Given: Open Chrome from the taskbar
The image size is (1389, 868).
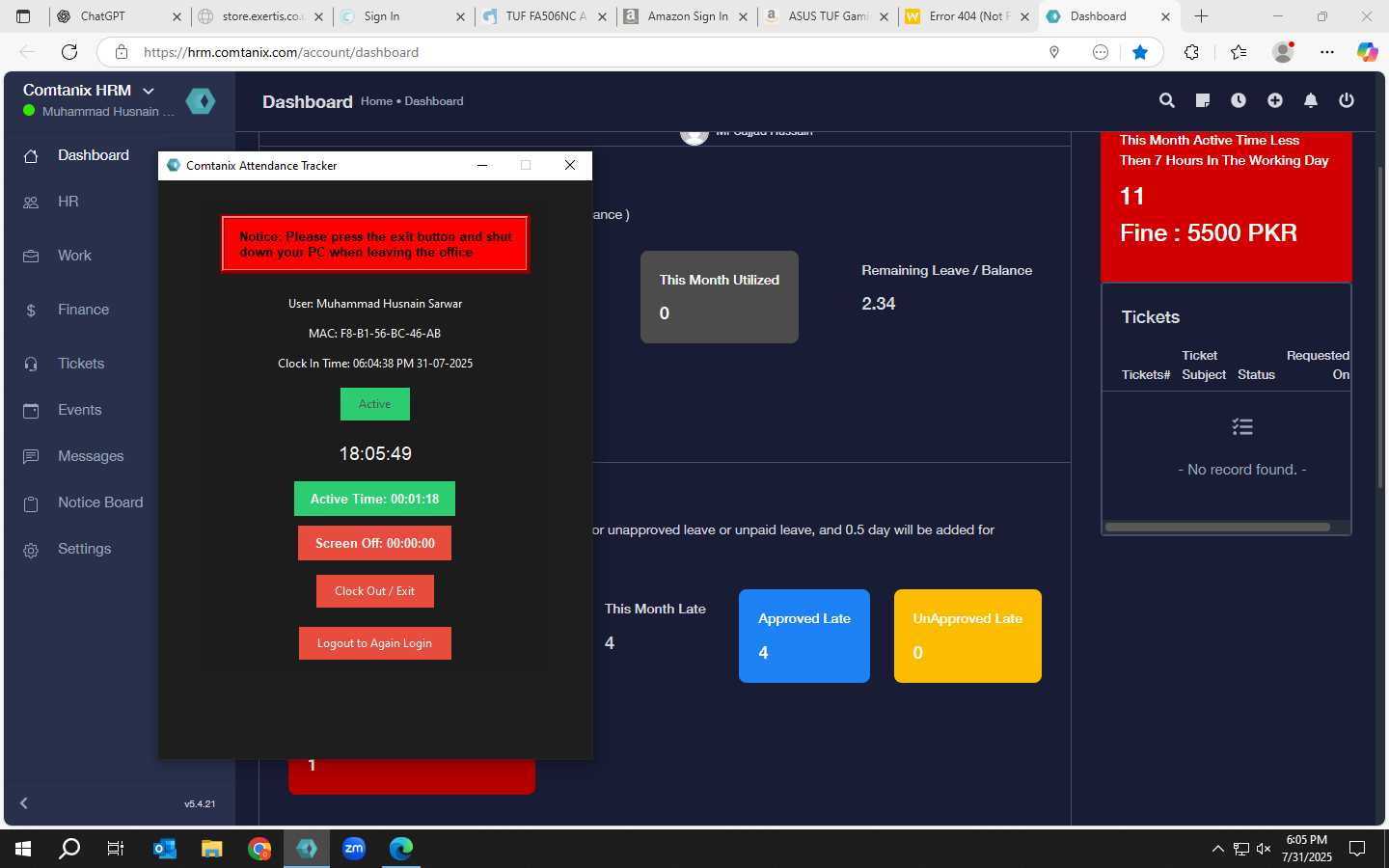Looking at the screenshot, I should point(259,849).
